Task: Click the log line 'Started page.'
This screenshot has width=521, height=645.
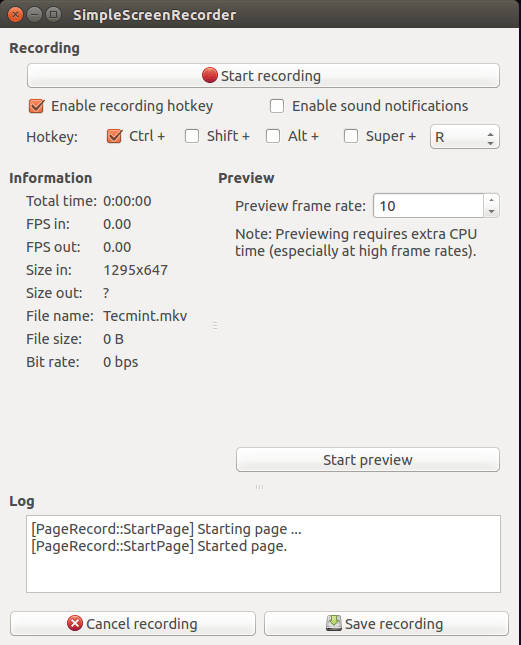Action: point(159,546)
